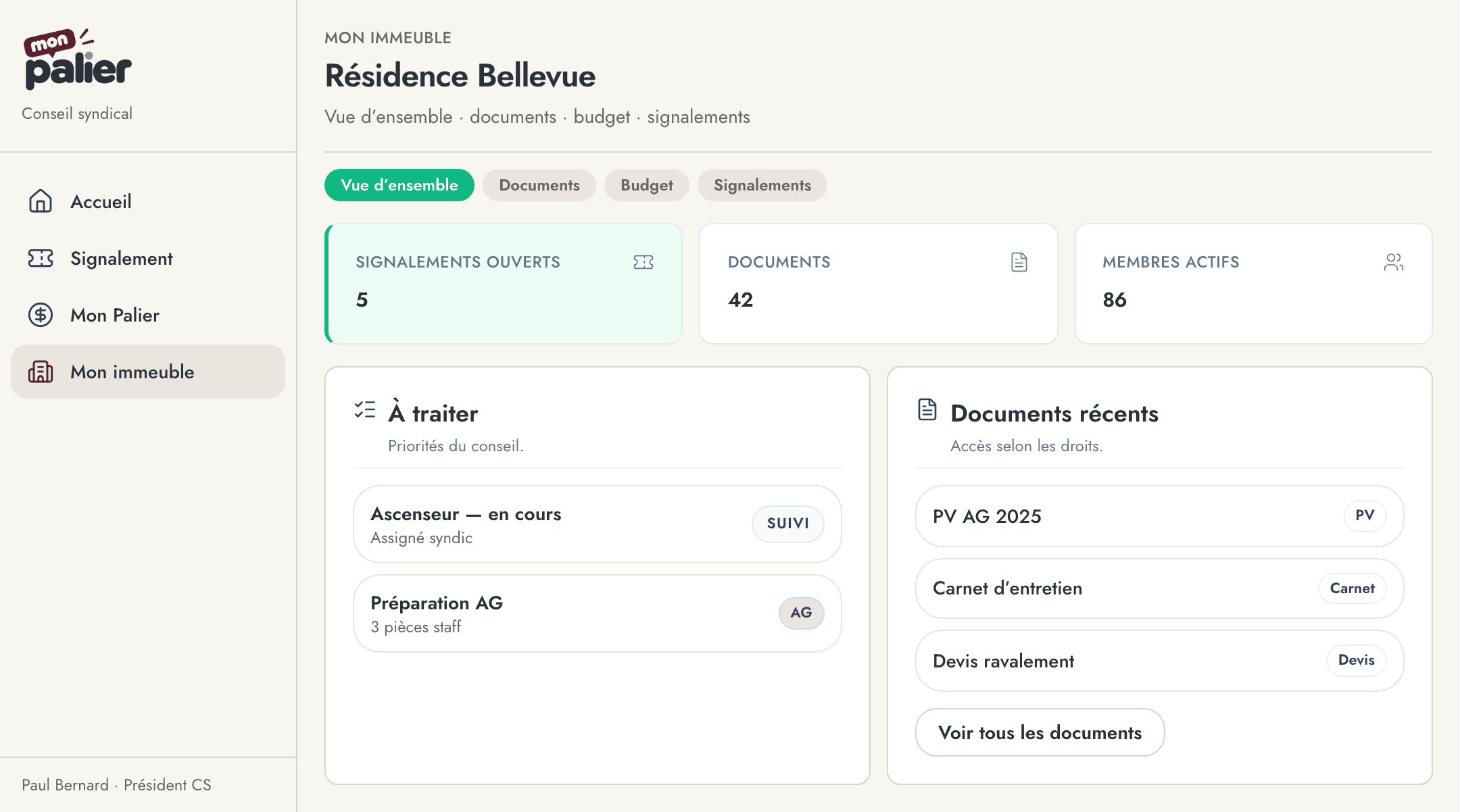Open the Membres actifs card
Image resolution: width=1460 pixels, height=812 pixels.
[1254, 284]
